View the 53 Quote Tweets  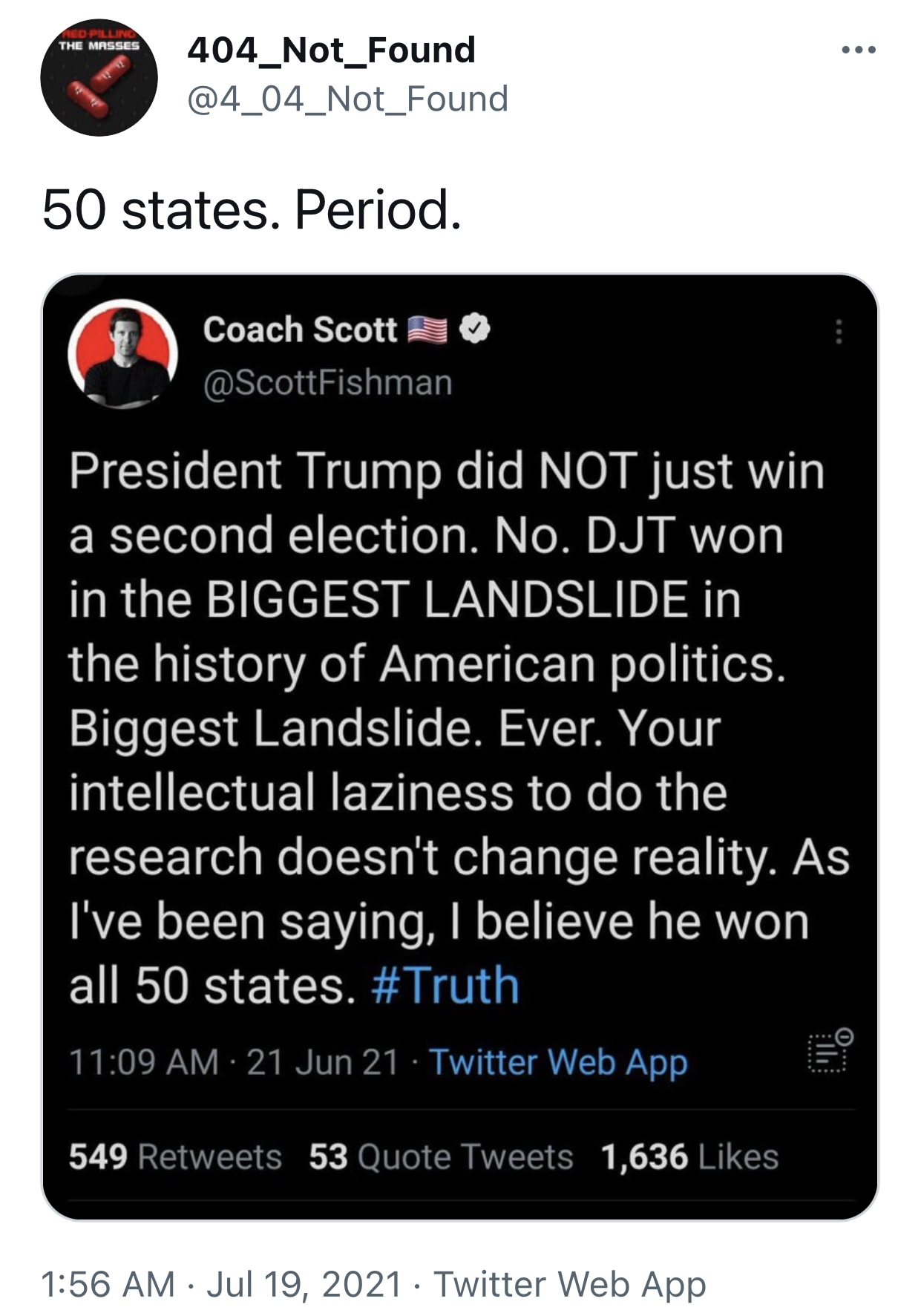click(441, 1156)
